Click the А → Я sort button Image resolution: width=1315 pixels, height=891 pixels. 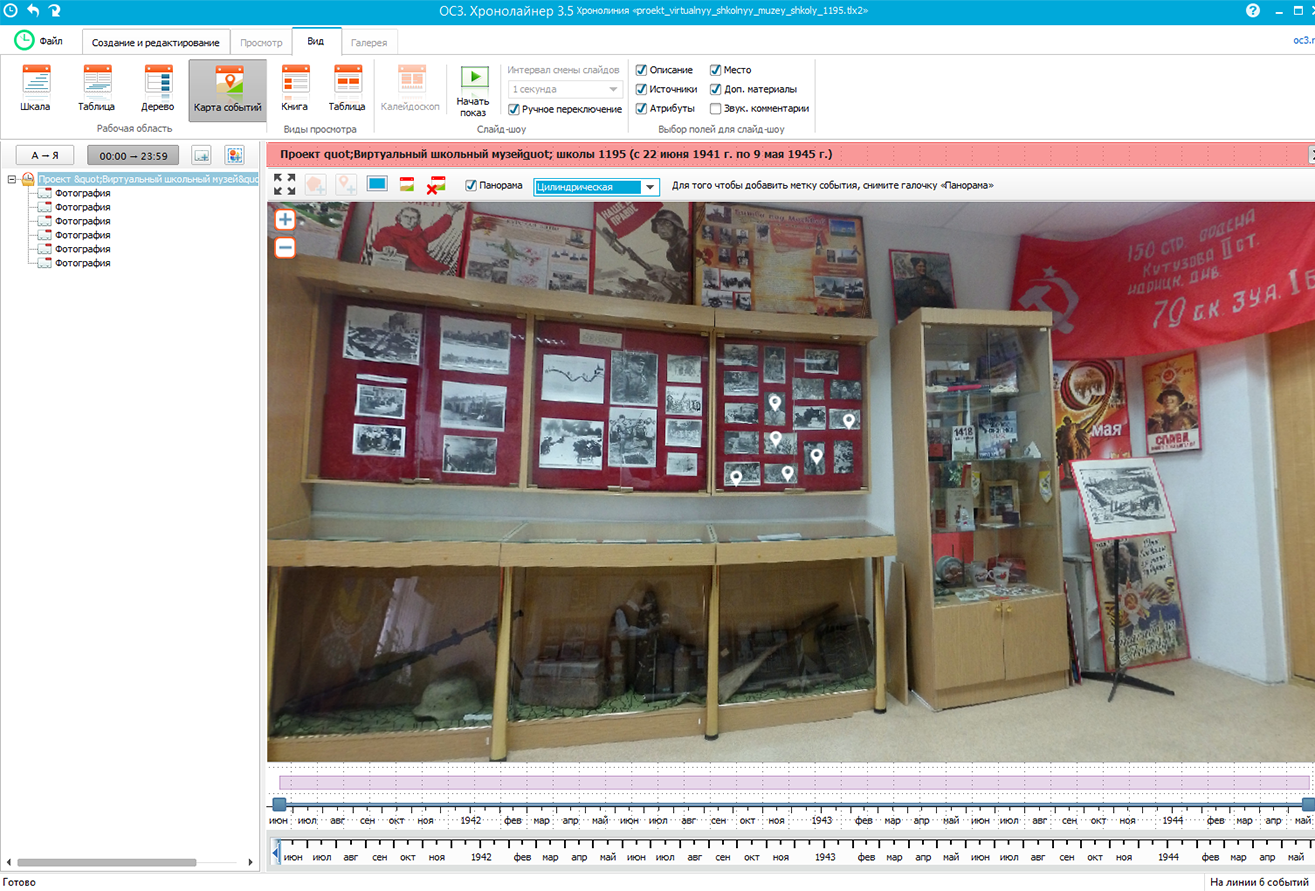coord(45,155)
